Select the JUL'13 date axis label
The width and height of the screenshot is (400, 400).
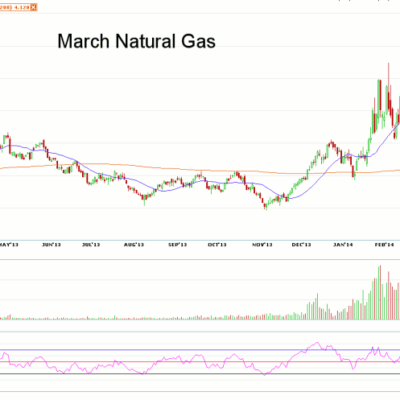pyautogui.click(x=91, y=245)
